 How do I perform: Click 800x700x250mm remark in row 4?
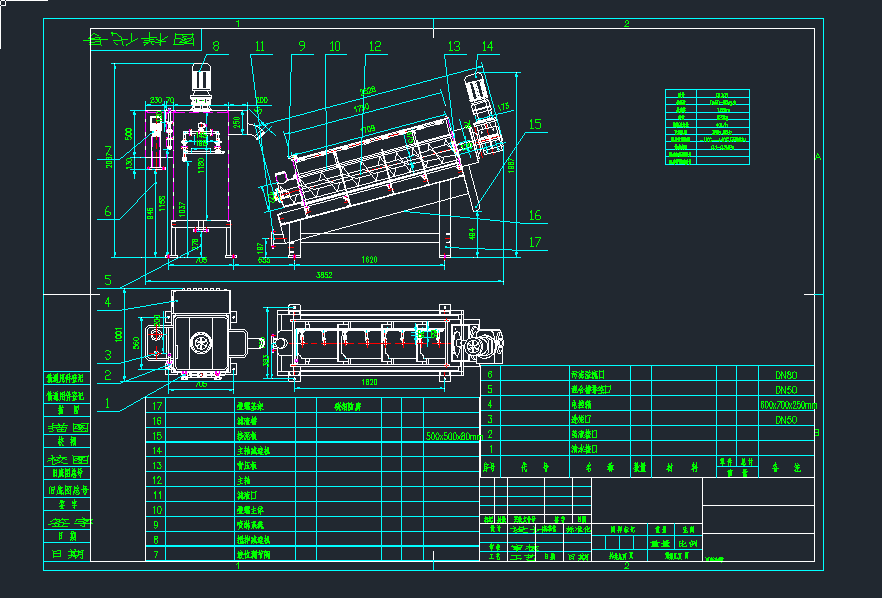pos(788,405)
